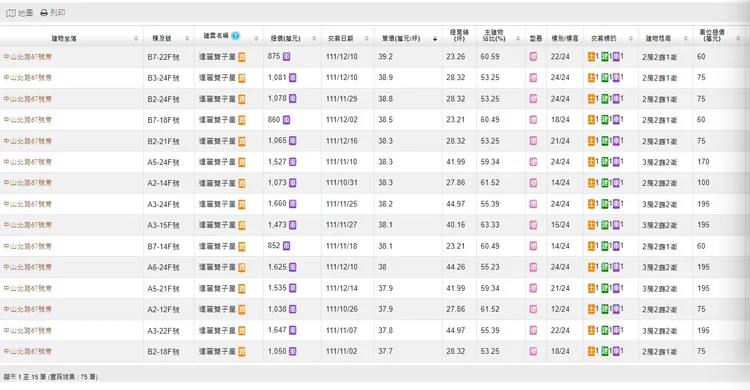Click orange 土 icon in row B2-18F號

pos(591,351)
